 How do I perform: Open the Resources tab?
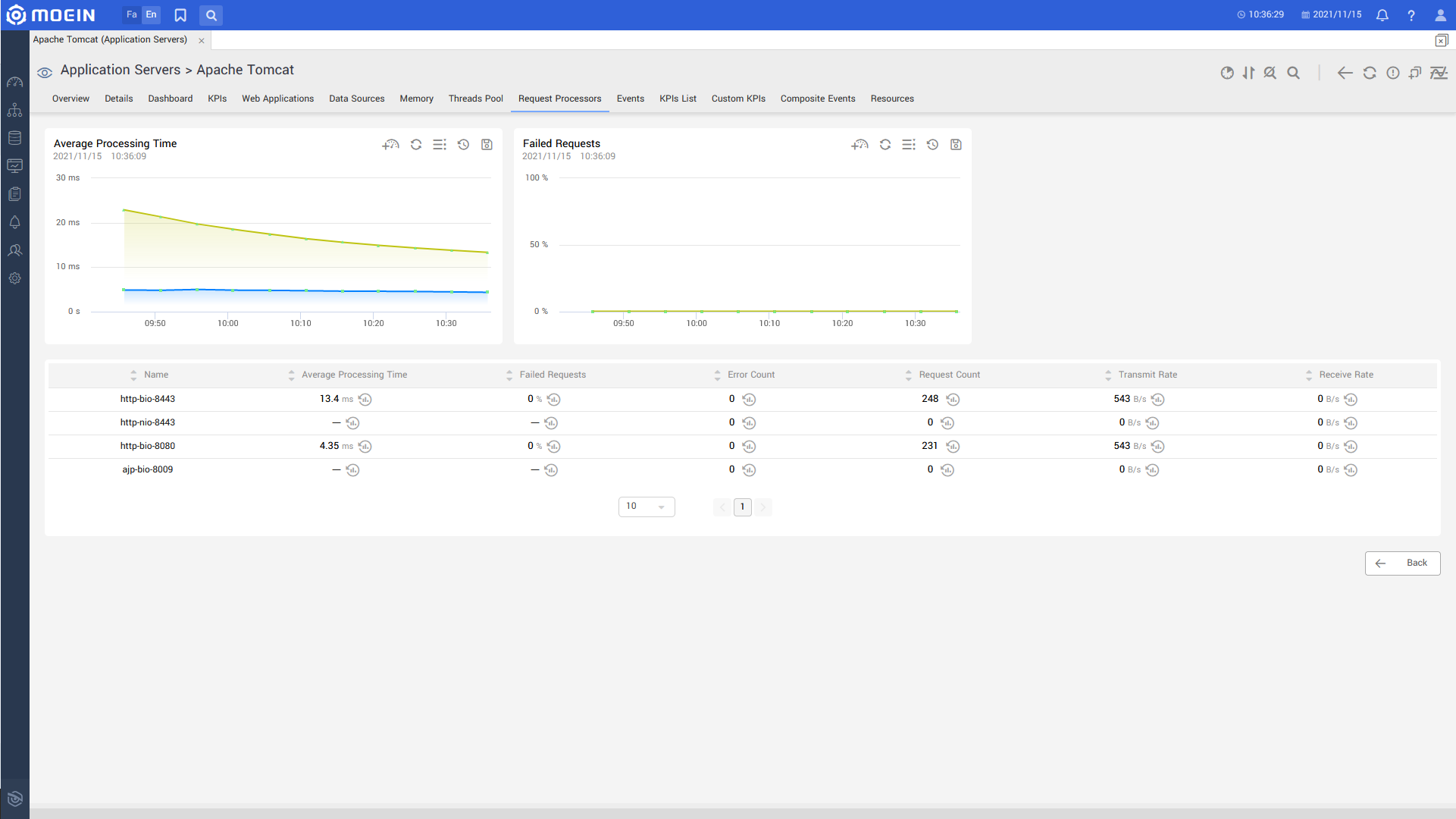pyautogui.click(x=892, y=99)
